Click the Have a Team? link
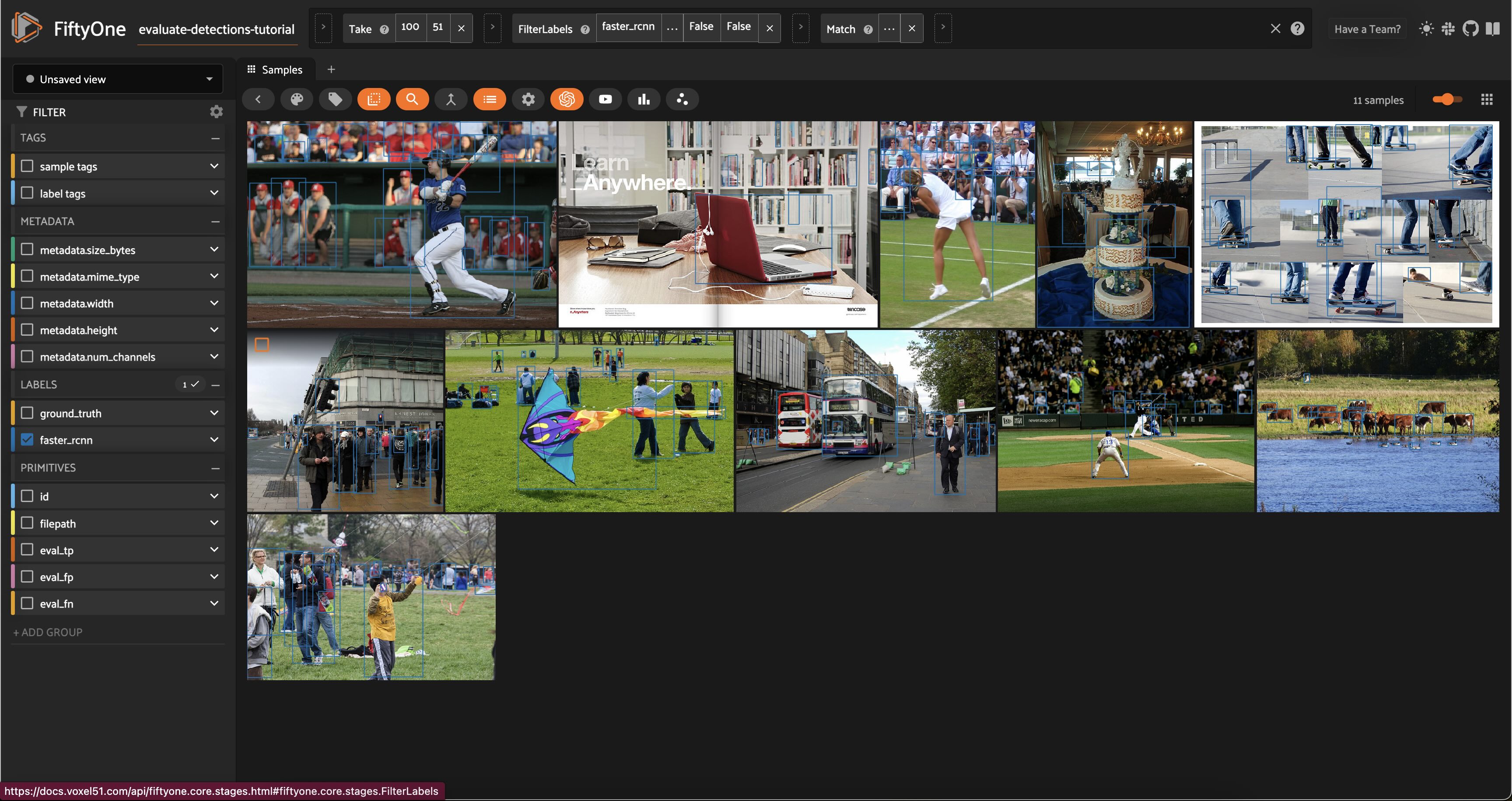 [x=1367, y=29]
